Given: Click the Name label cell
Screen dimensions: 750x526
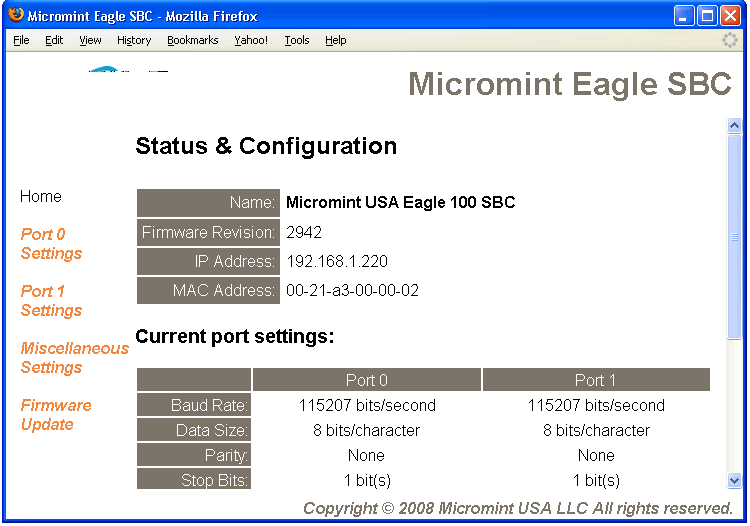Looking at the screenshot, I should (208, 203).
